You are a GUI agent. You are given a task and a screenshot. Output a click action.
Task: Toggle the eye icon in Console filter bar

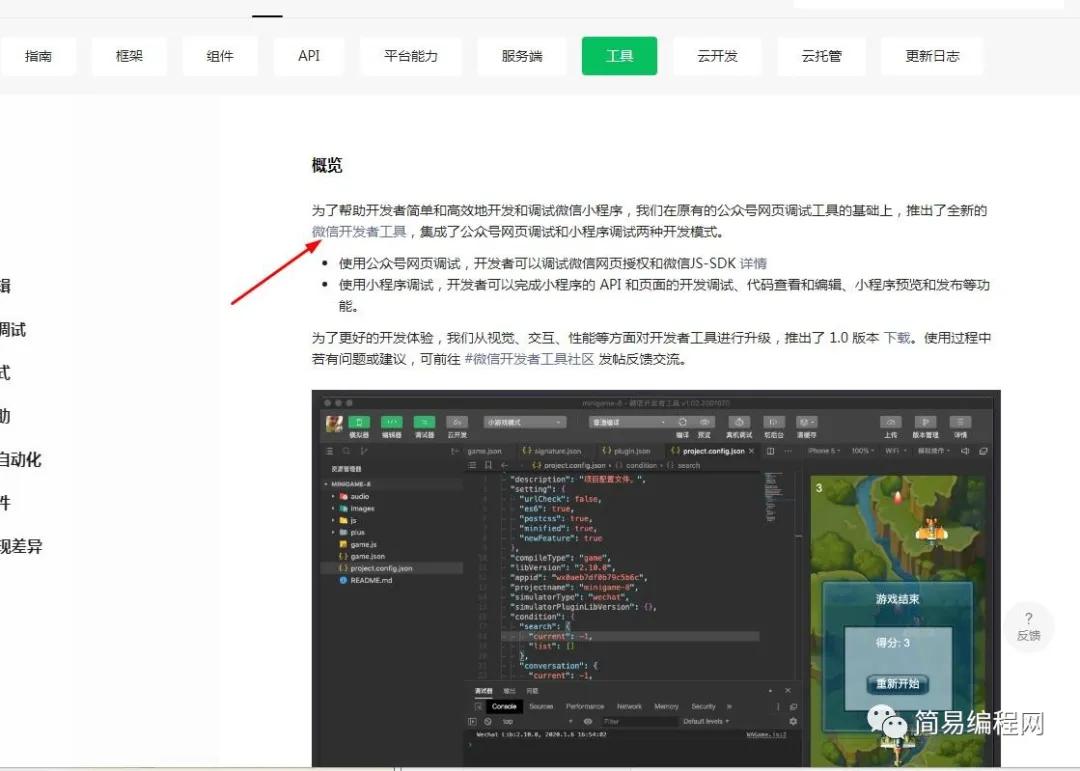click(586, 720)
